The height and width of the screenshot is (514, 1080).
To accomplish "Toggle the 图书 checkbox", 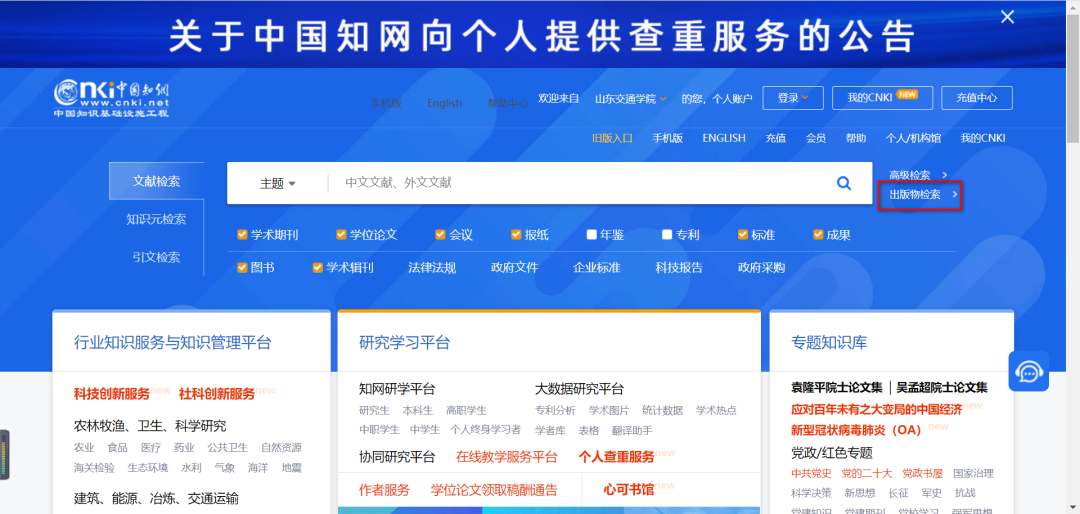I will tap(242, 267).
